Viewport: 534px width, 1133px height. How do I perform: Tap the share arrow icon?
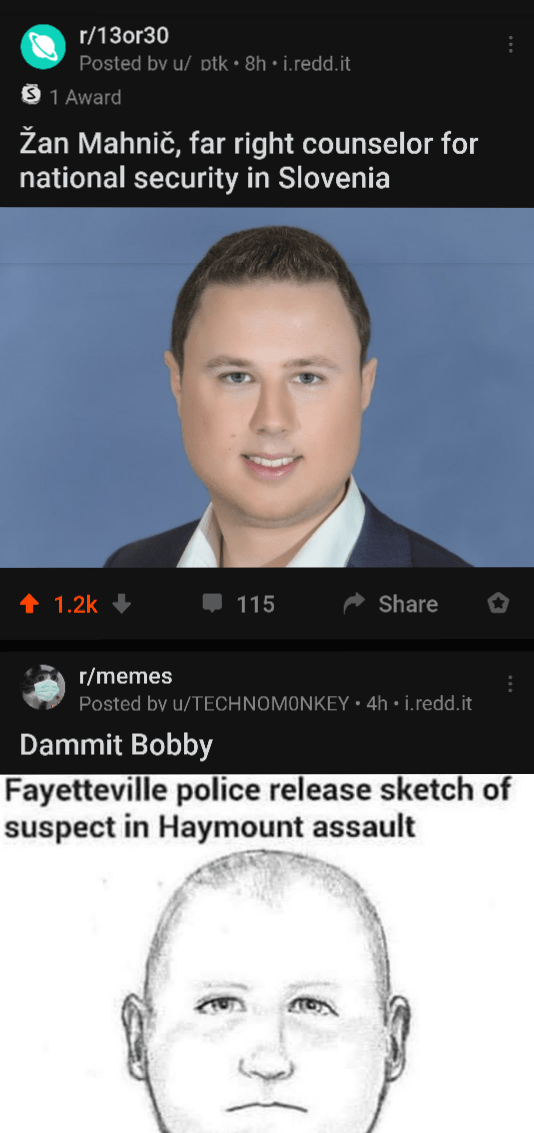pos(354,603)
